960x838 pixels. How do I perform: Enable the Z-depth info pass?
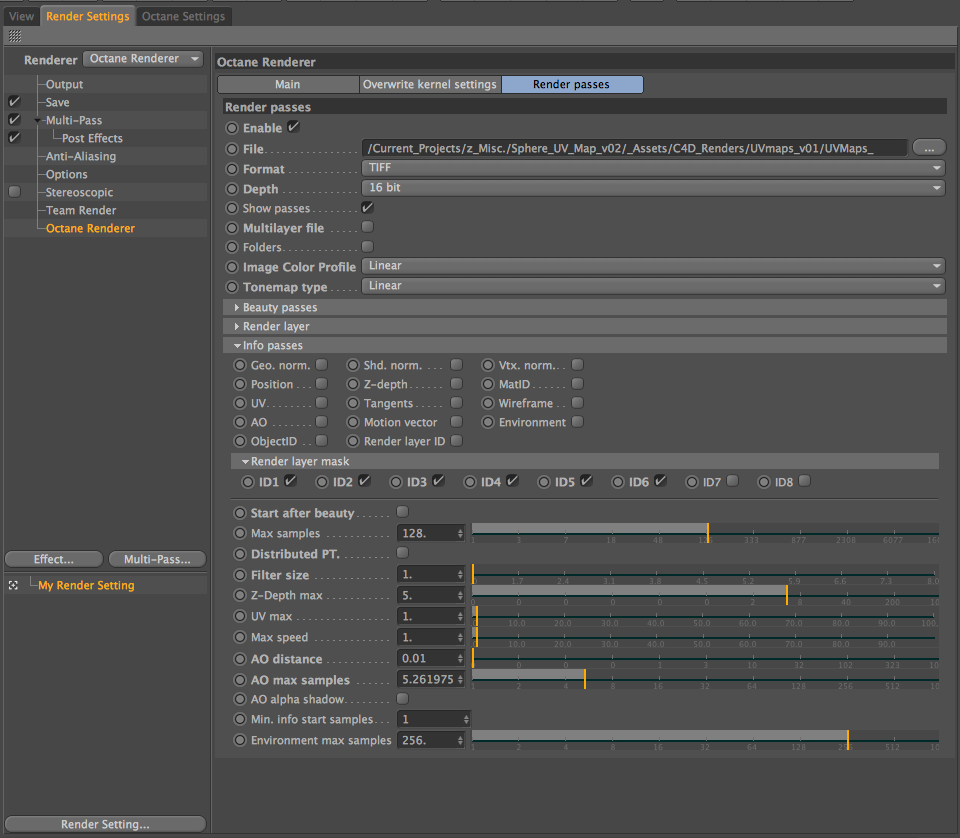[456, 383]
